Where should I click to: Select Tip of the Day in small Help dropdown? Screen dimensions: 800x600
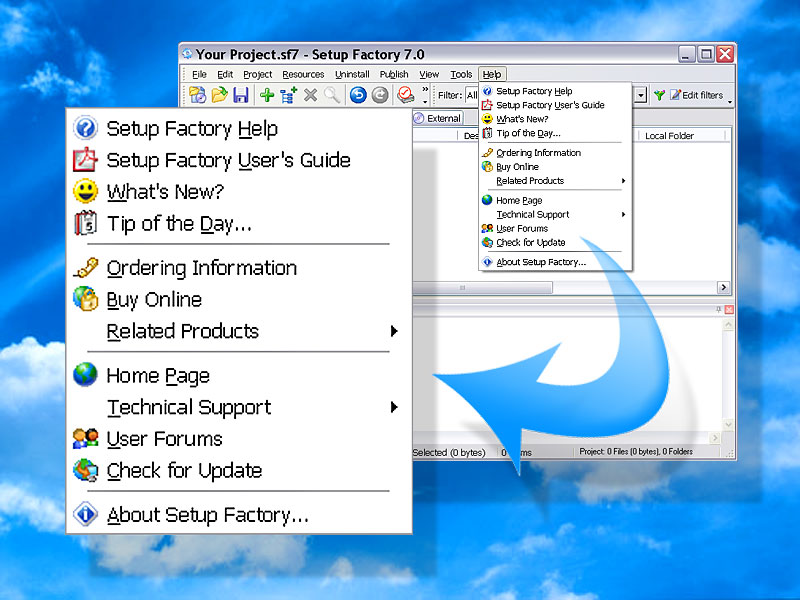pyautogui.click(x=556, y=133)
